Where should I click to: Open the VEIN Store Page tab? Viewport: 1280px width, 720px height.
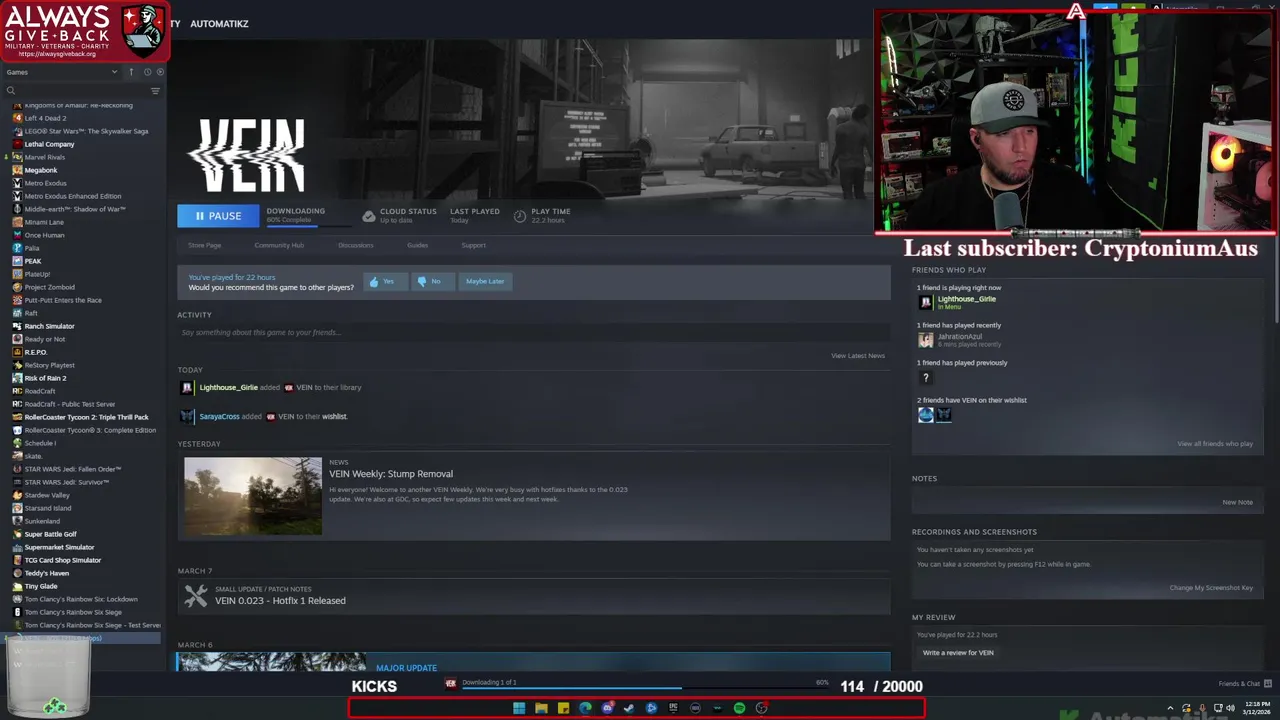click(x=204, y=245)
